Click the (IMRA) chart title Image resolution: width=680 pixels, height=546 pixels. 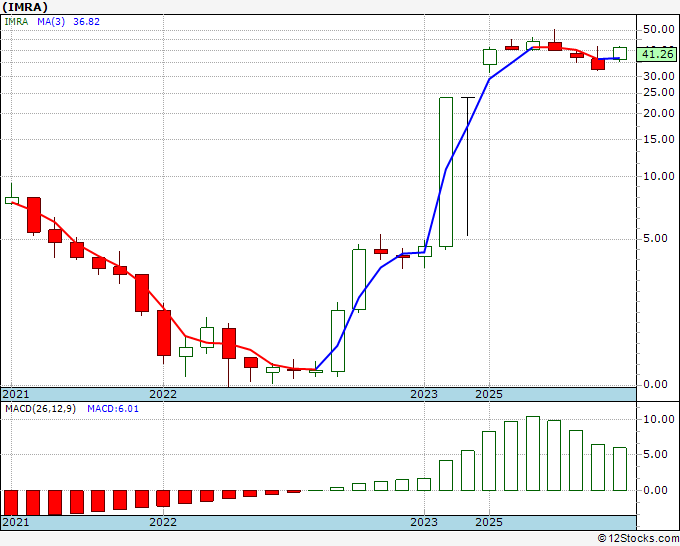point(25,7)
